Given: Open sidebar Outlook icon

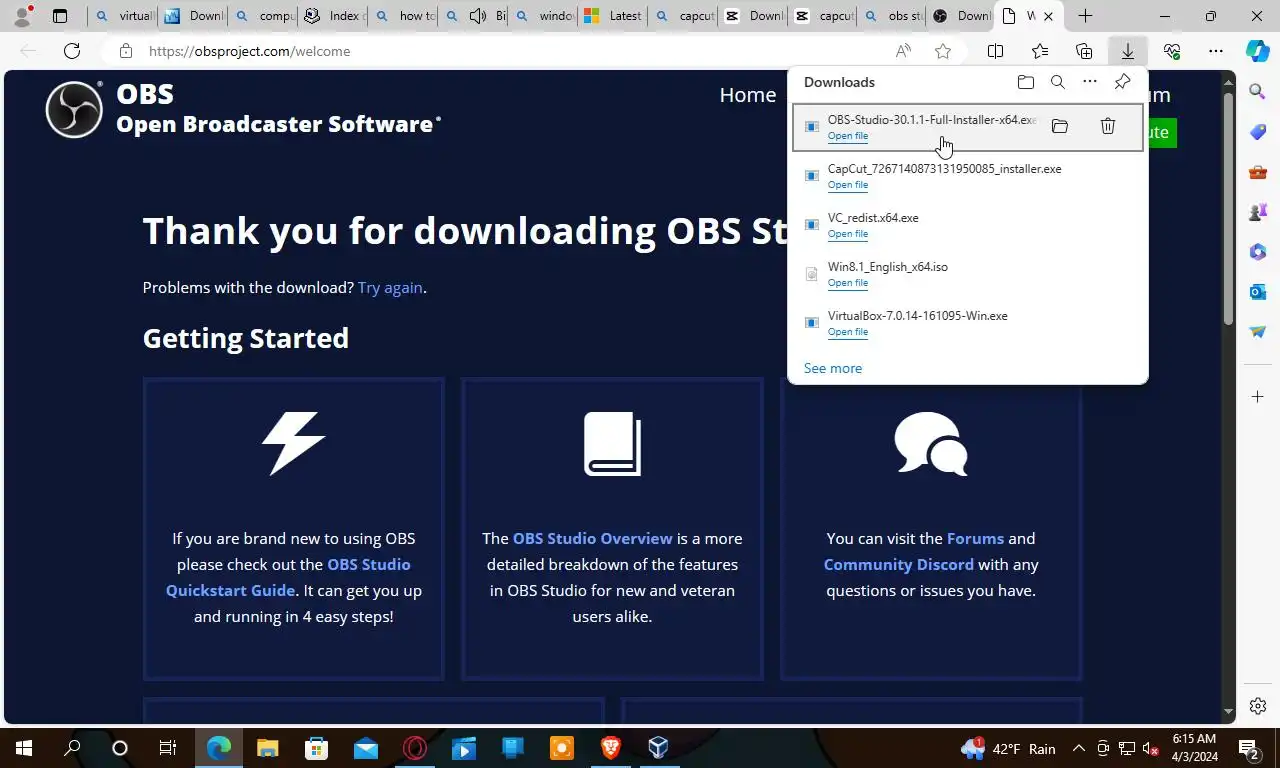Looking at the screenshot, I should click(1257, 292).
